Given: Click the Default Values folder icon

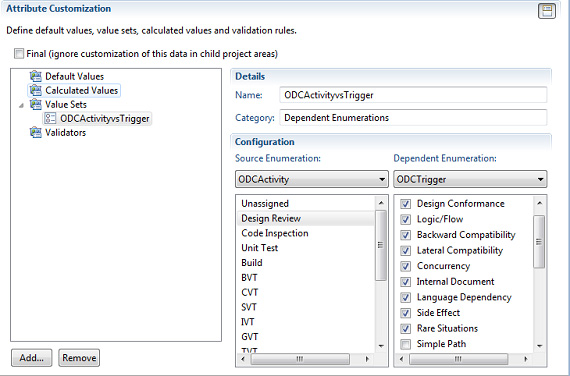Looking at the screenshot, I should [x=36, y=76].
